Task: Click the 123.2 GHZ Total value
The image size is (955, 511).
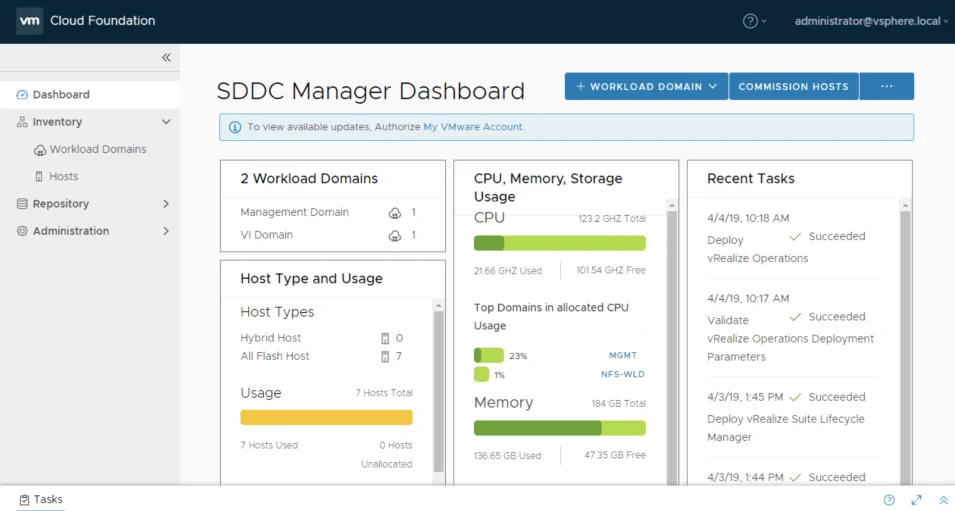Action: 612,219
